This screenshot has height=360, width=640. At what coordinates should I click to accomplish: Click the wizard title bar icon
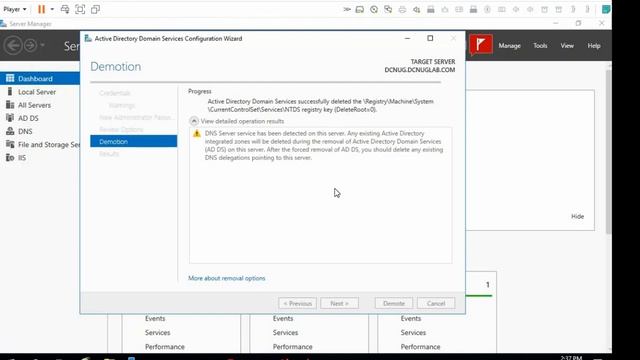(x=88, y=38)
